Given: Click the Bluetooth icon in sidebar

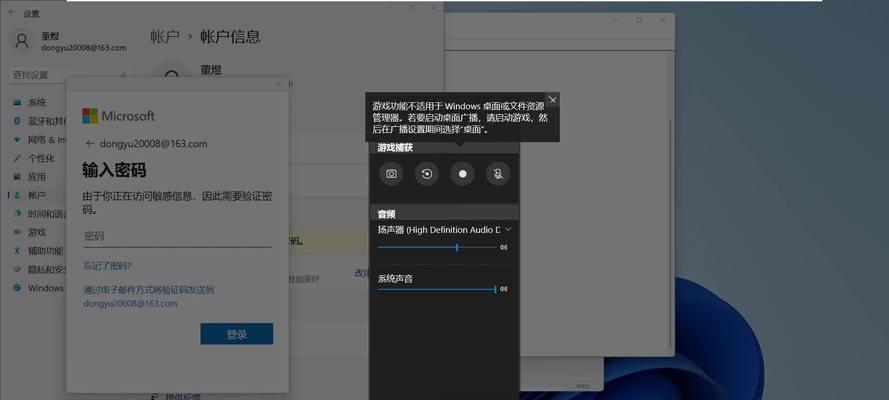Looking at the screenshot, I should (x=17, y=121).
